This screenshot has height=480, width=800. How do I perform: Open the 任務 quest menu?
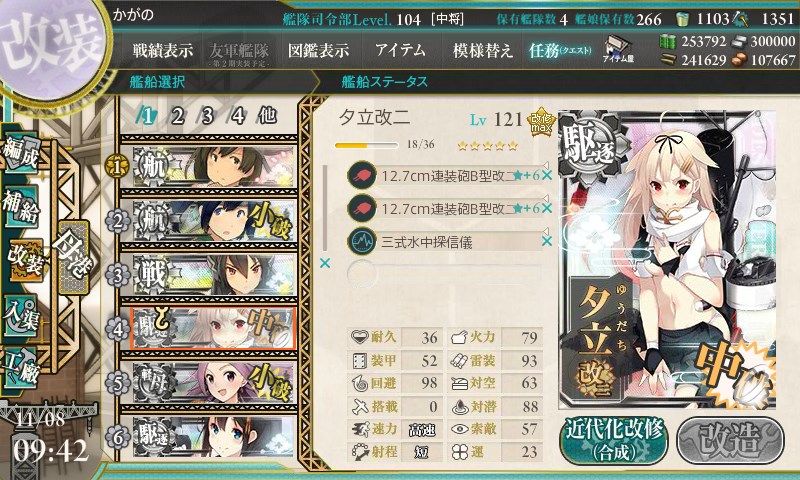[560, 50]
